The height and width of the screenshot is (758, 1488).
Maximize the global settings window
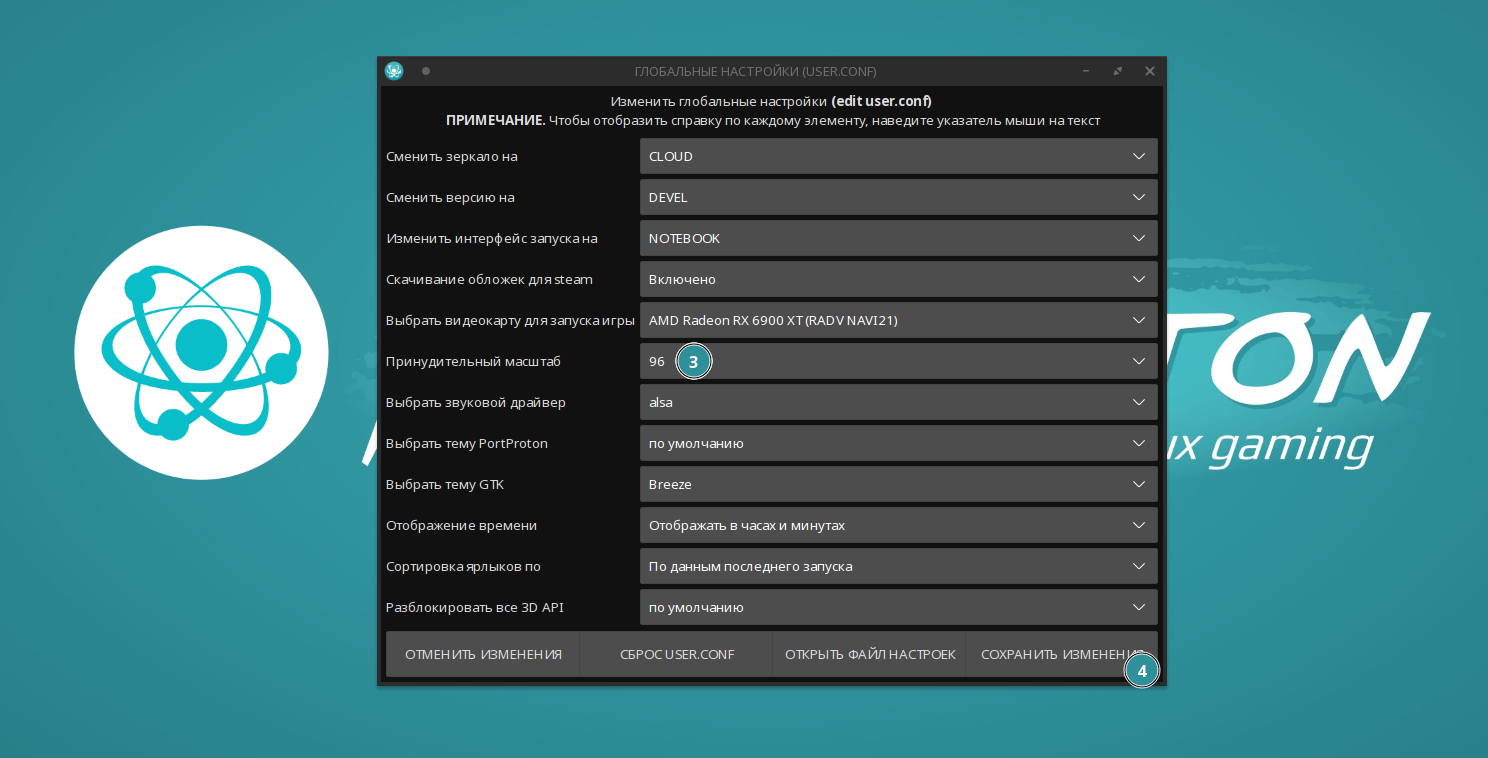(1118, 71)
